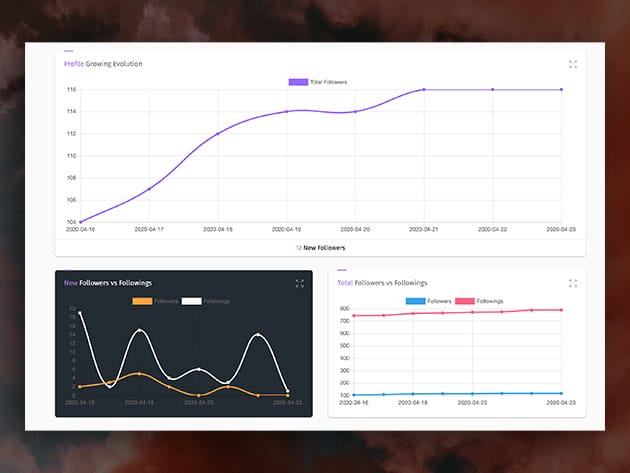
Task: Click last pink Followings point in Total chart
Action: [x=561, y=310]
